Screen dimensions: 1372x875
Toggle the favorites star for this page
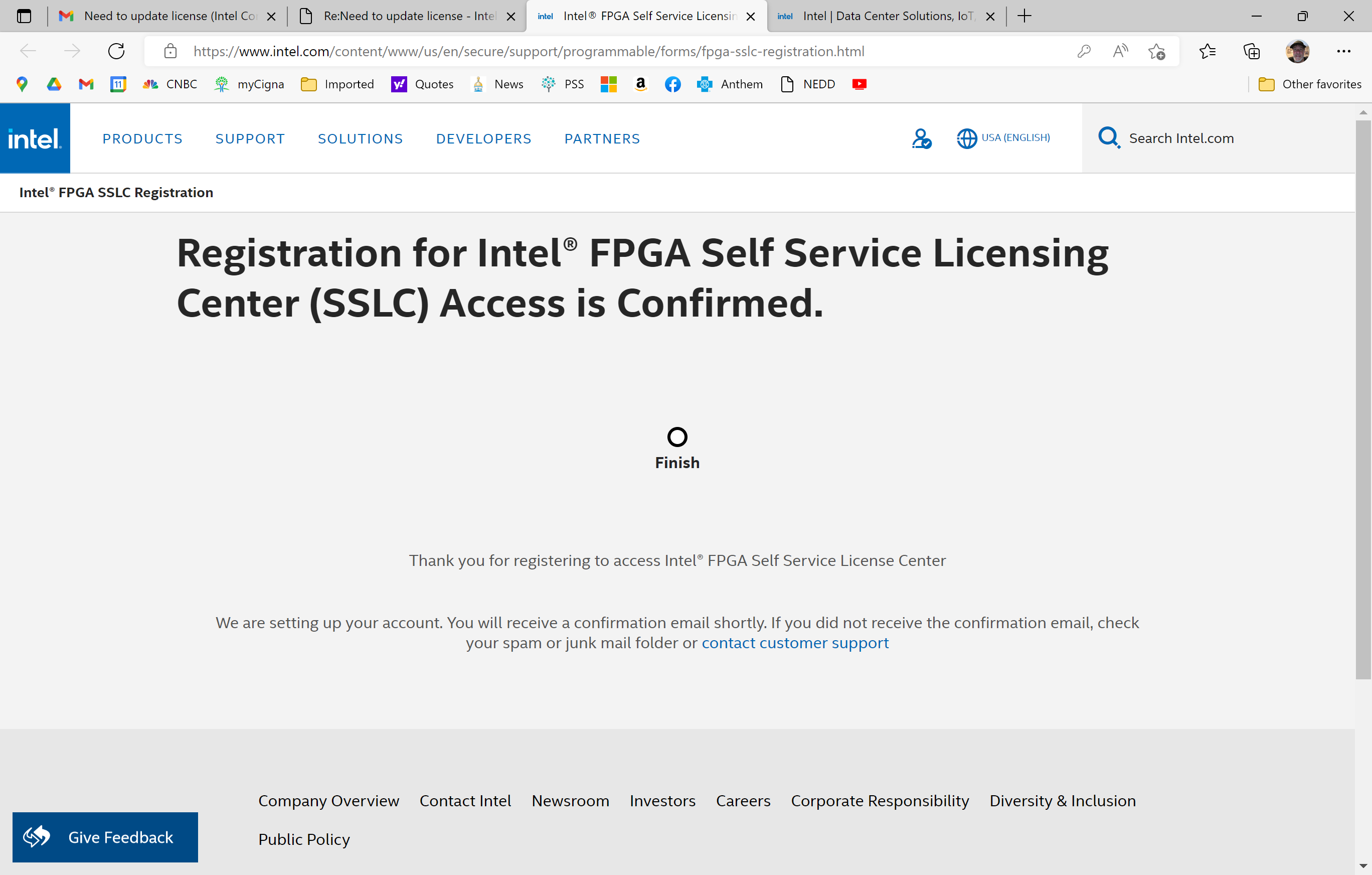[x=1157, y=51]
